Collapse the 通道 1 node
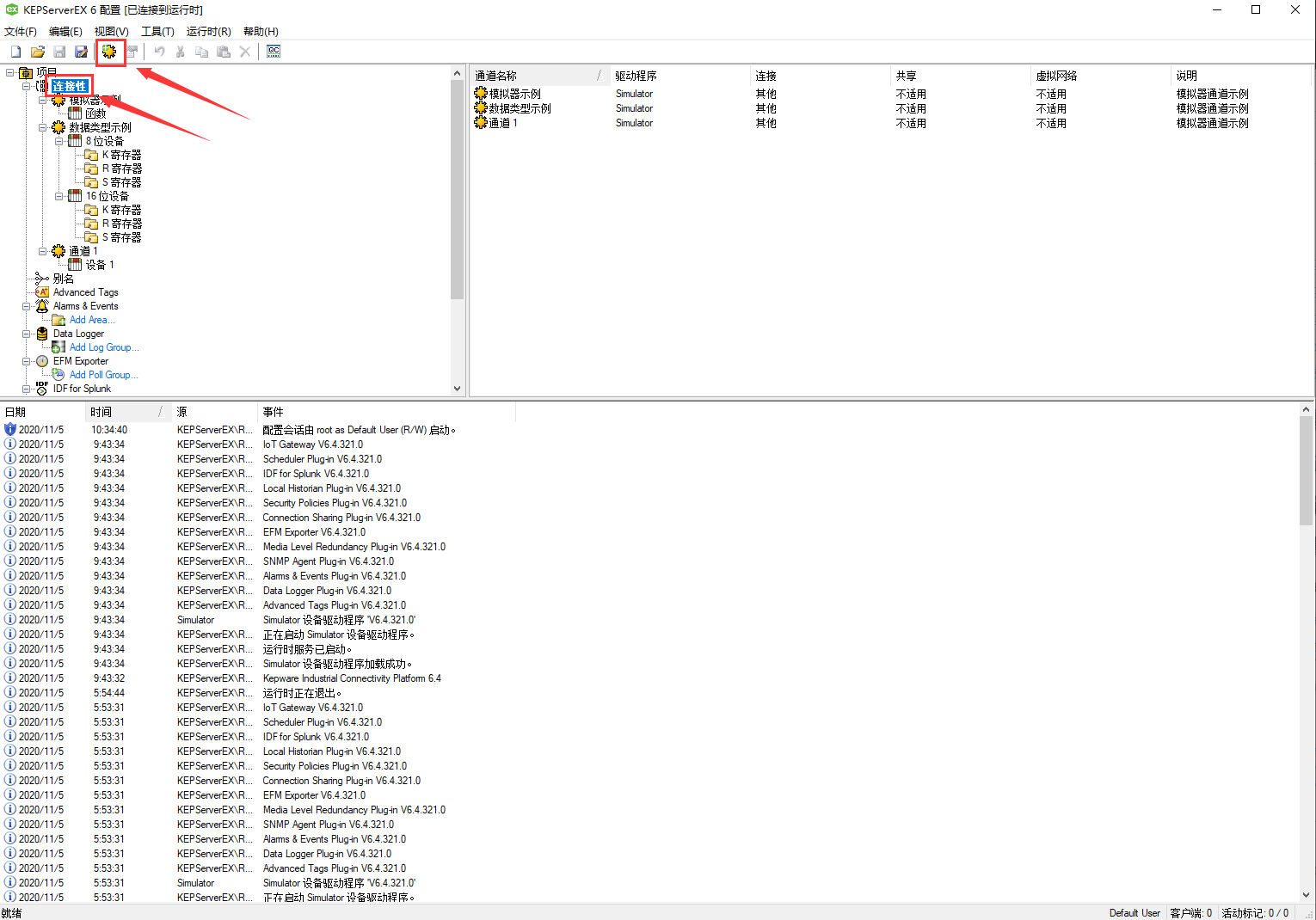The height and width of the screenshot is (920, 1316). pyautogui.click(x=42, y=251)
